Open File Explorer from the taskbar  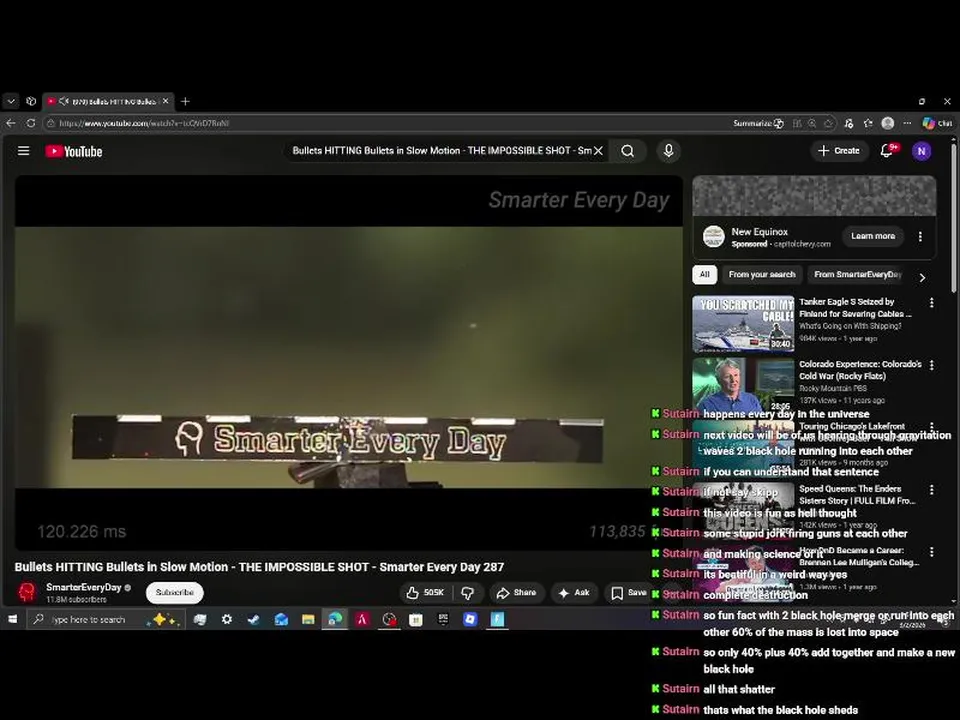[x=308, y=619]
